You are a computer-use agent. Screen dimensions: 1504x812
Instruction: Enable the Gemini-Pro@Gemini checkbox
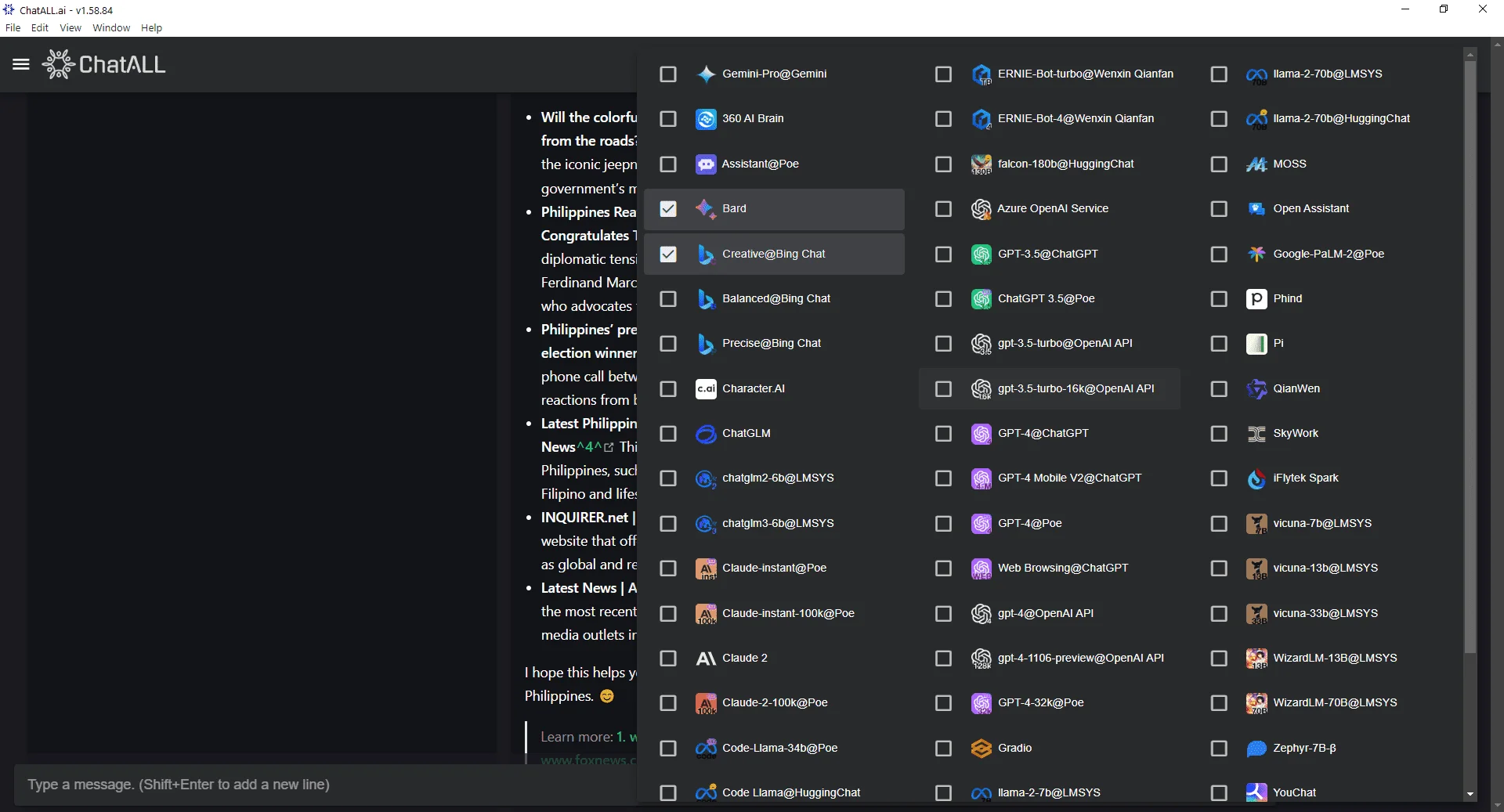point(668,74)
